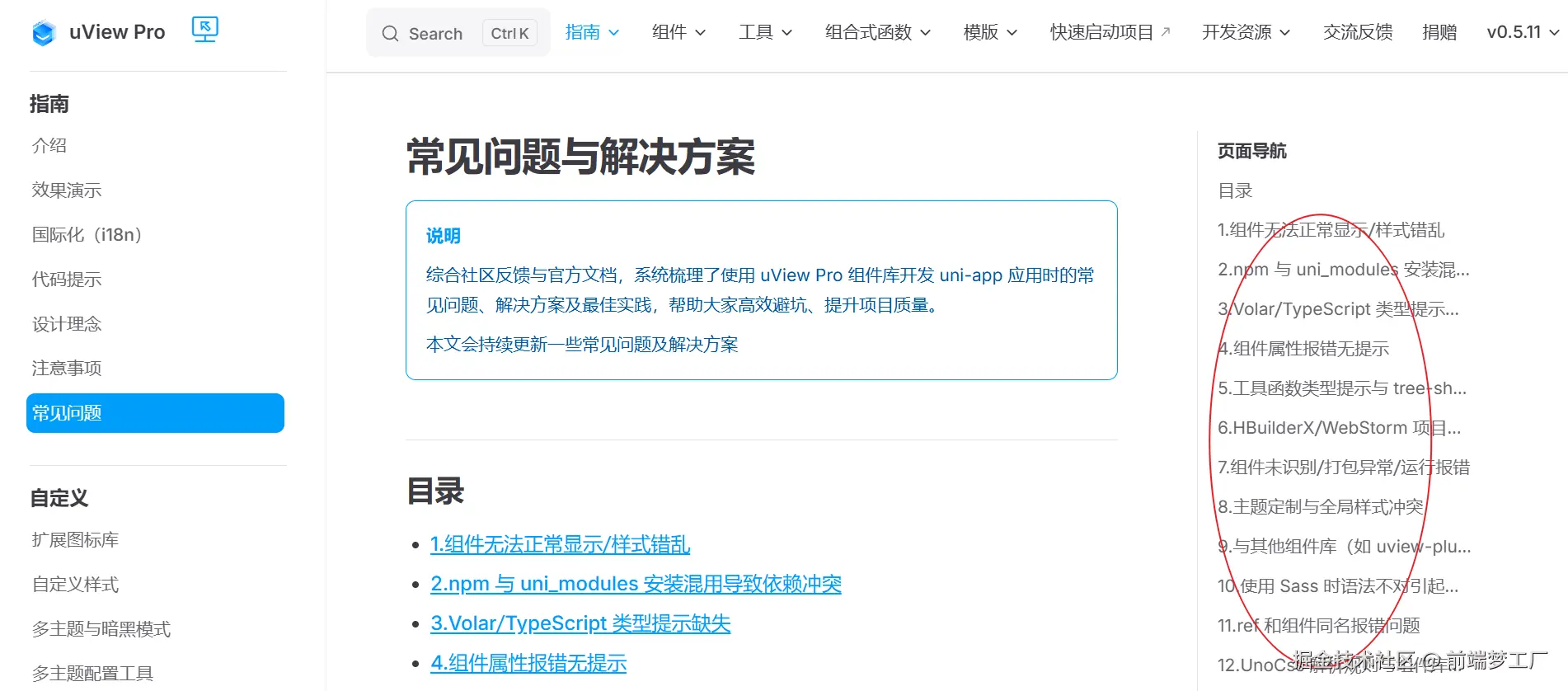Viewport: 1568px width, 691px height.
Task: Open the v0.5.11 version dropdown
Action: [x=1523, y=32]
